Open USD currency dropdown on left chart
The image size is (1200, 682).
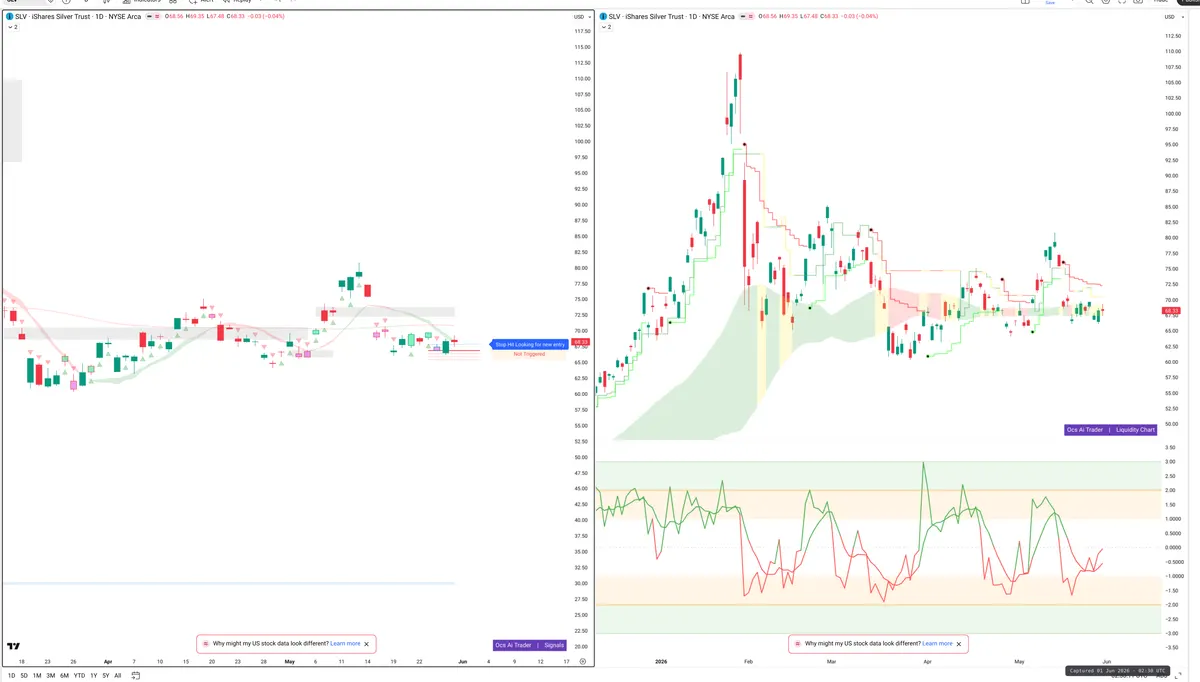[x=580, y=17]
